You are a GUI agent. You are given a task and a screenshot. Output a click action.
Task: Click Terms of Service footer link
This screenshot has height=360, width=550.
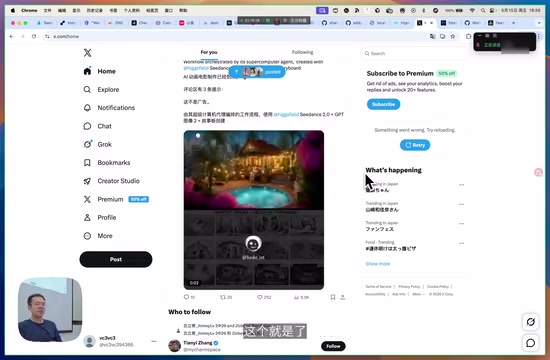(x=378, y=287)
